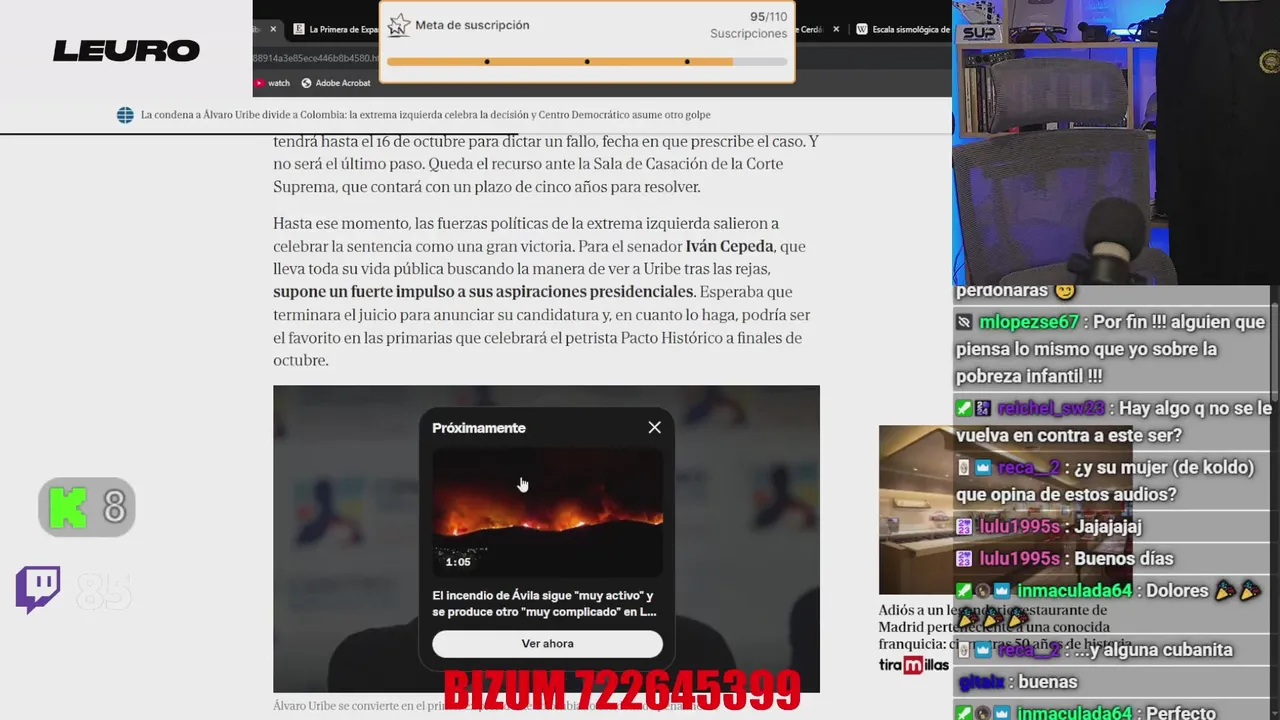Open the YouTube watch bookmark
The image size is (1280, 720).
tap(271, 83)
